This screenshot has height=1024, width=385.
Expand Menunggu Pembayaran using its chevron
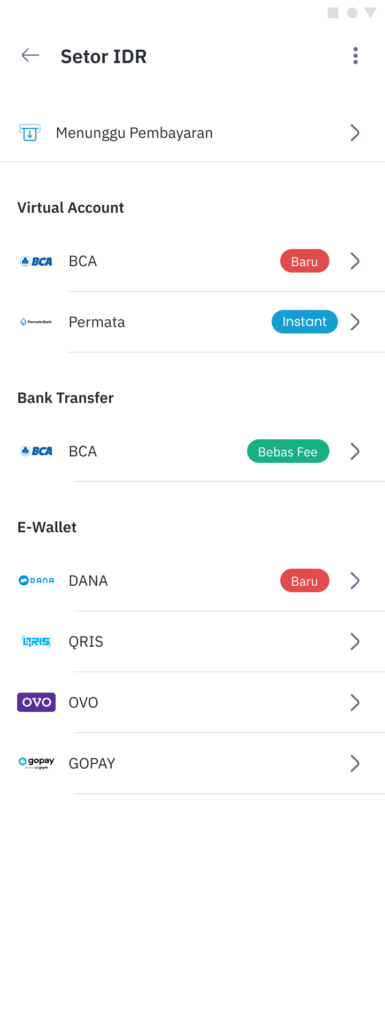pyautogui.click(x=355, y=133)
